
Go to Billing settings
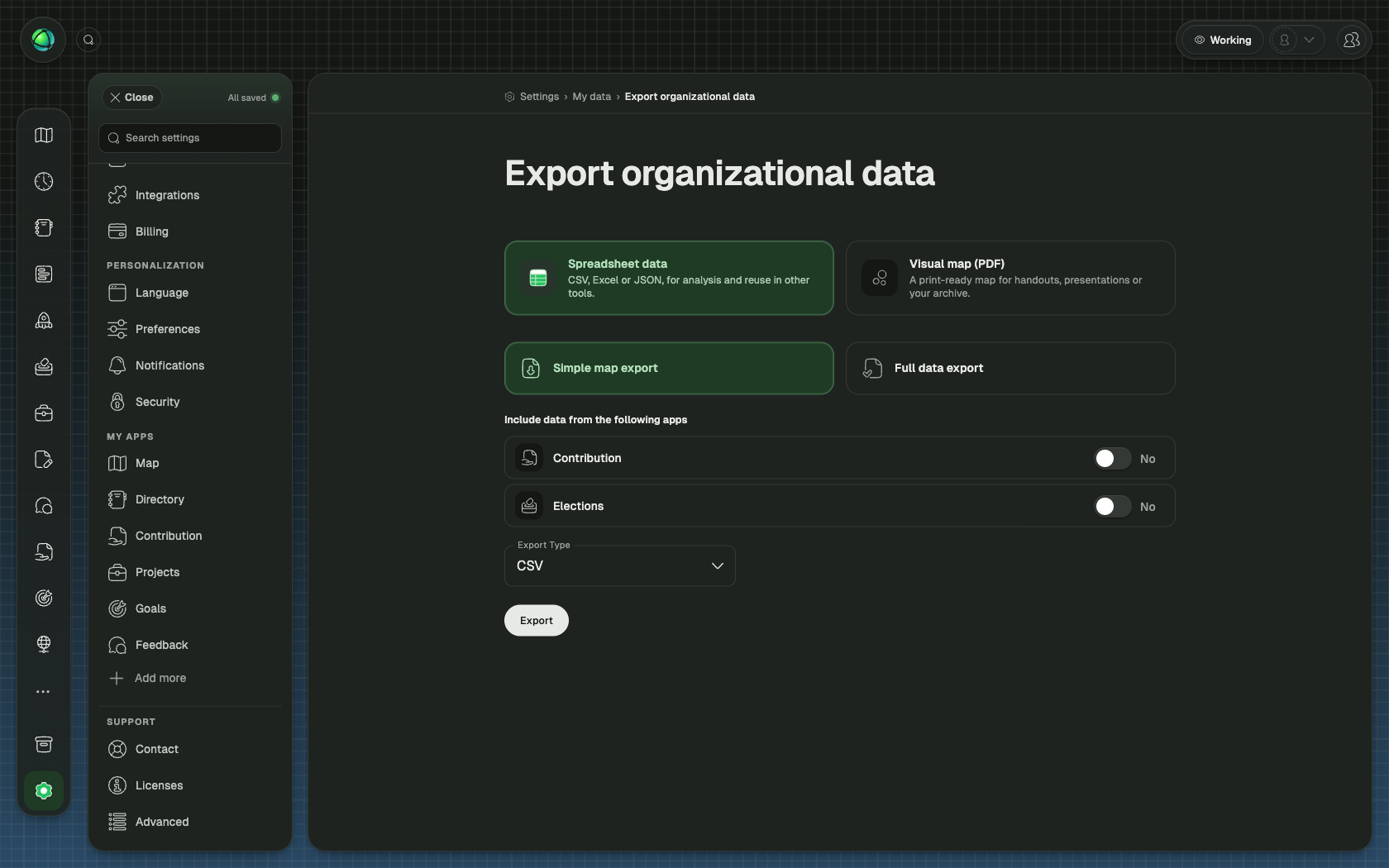click(x=190, y=231)
